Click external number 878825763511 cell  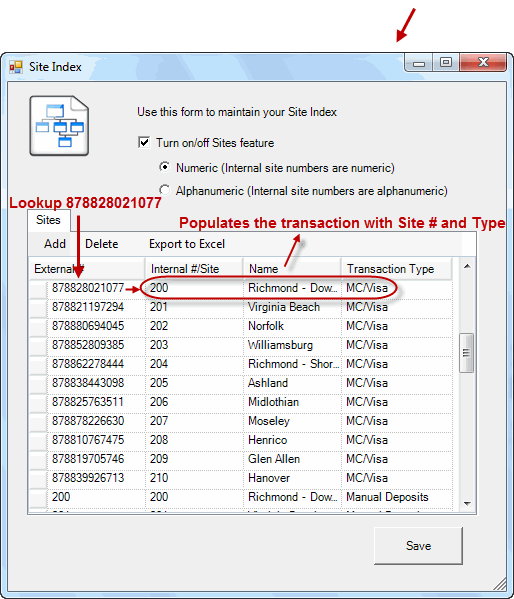click(x=96, y=403)
